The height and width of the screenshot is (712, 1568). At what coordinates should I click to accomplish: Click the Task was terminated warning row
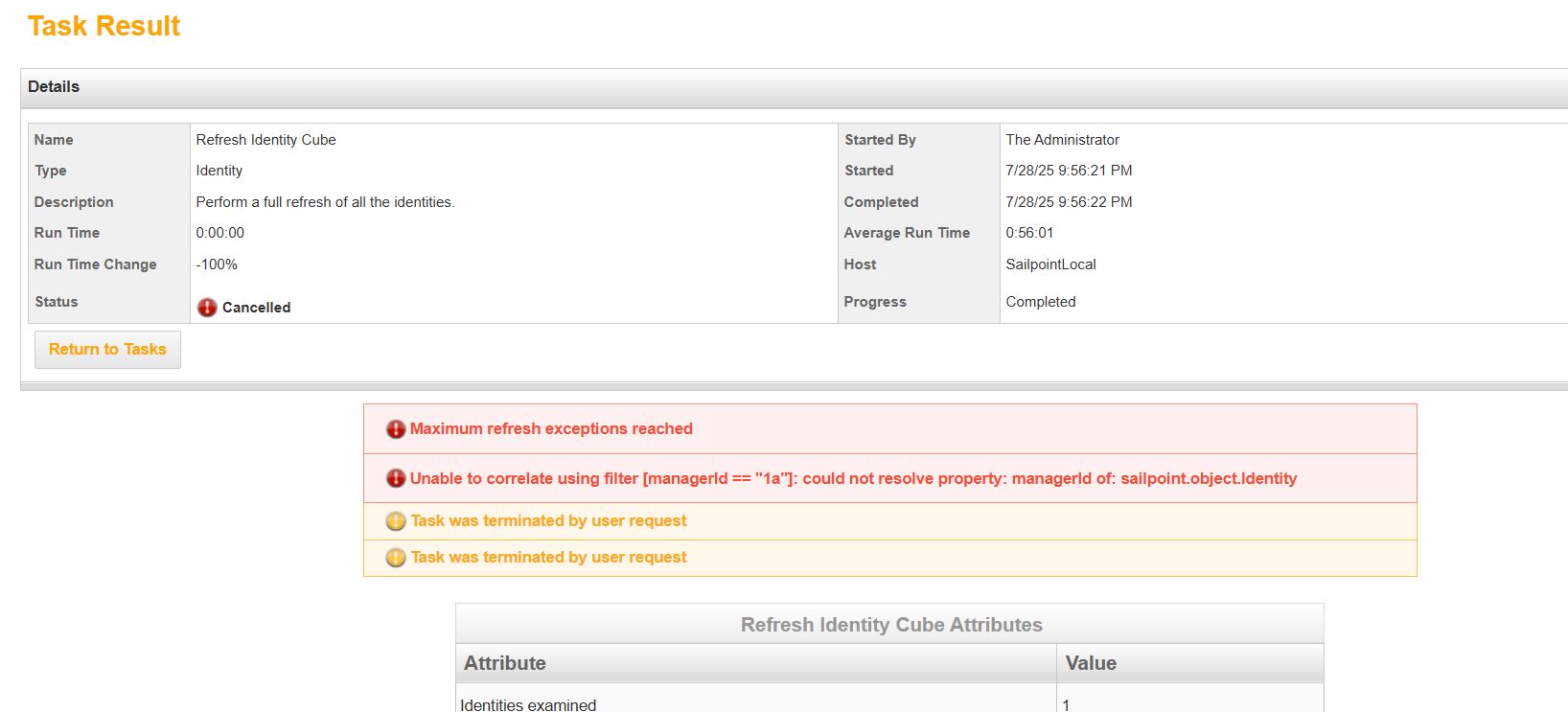point(547,520)
